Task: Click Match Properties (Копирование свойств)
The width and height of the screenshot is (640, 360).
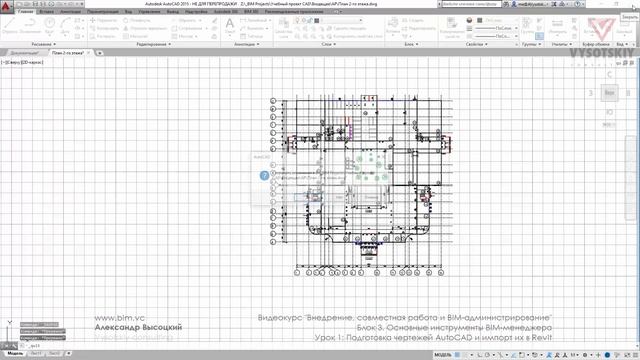Action: click(452, 28)
